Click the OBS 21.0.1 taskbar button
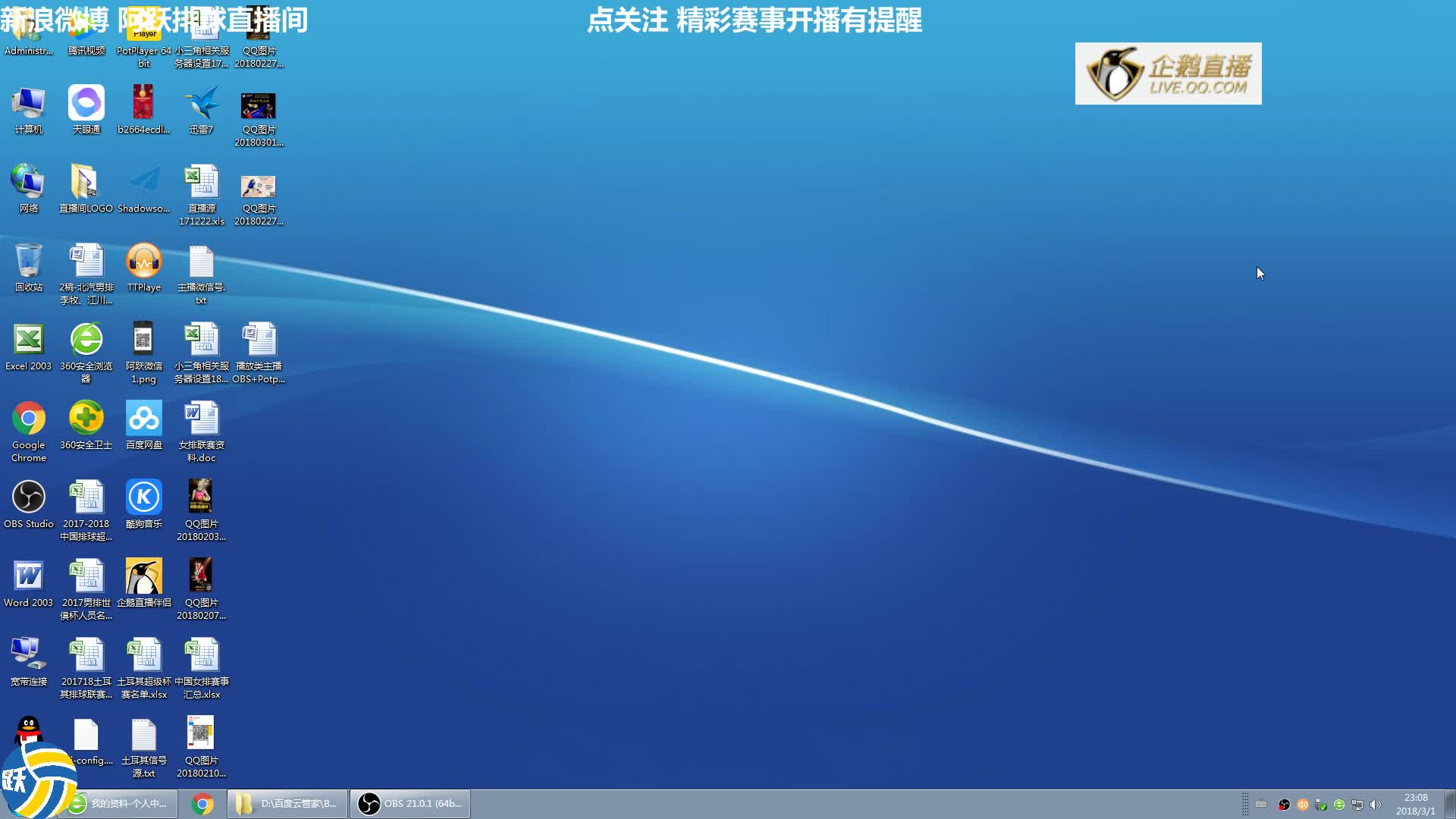The image size is (1456, 819). [x=410, y=804]
